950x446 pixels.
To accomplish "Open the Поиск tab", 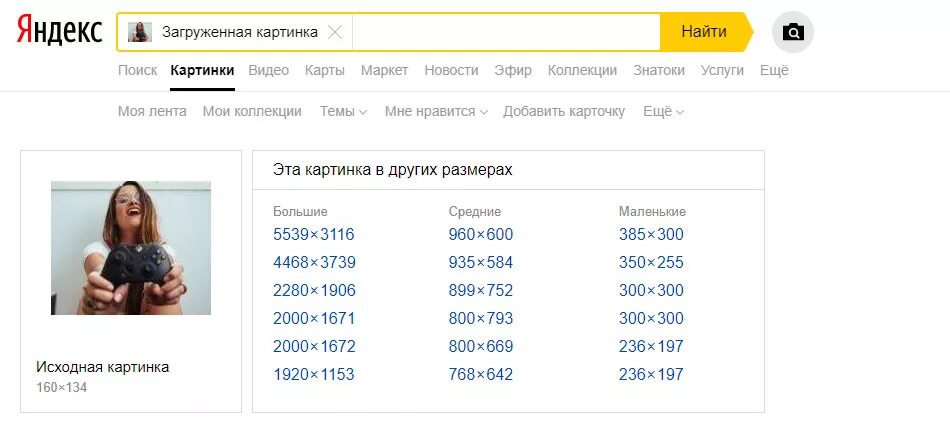I will point(138,70).
